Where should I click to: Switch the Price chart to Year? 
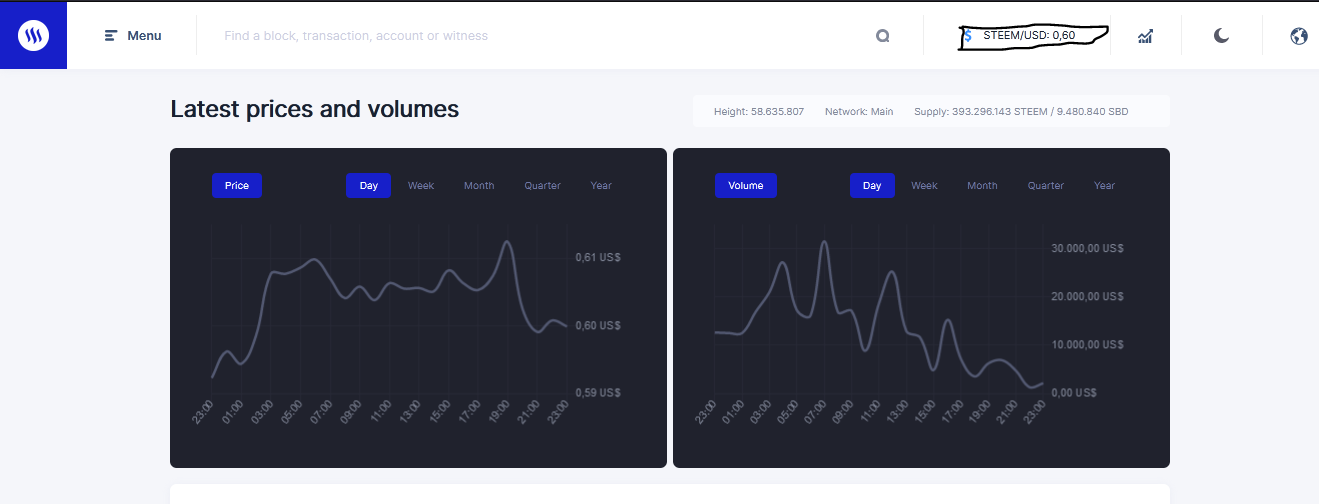tap(601, 186)
